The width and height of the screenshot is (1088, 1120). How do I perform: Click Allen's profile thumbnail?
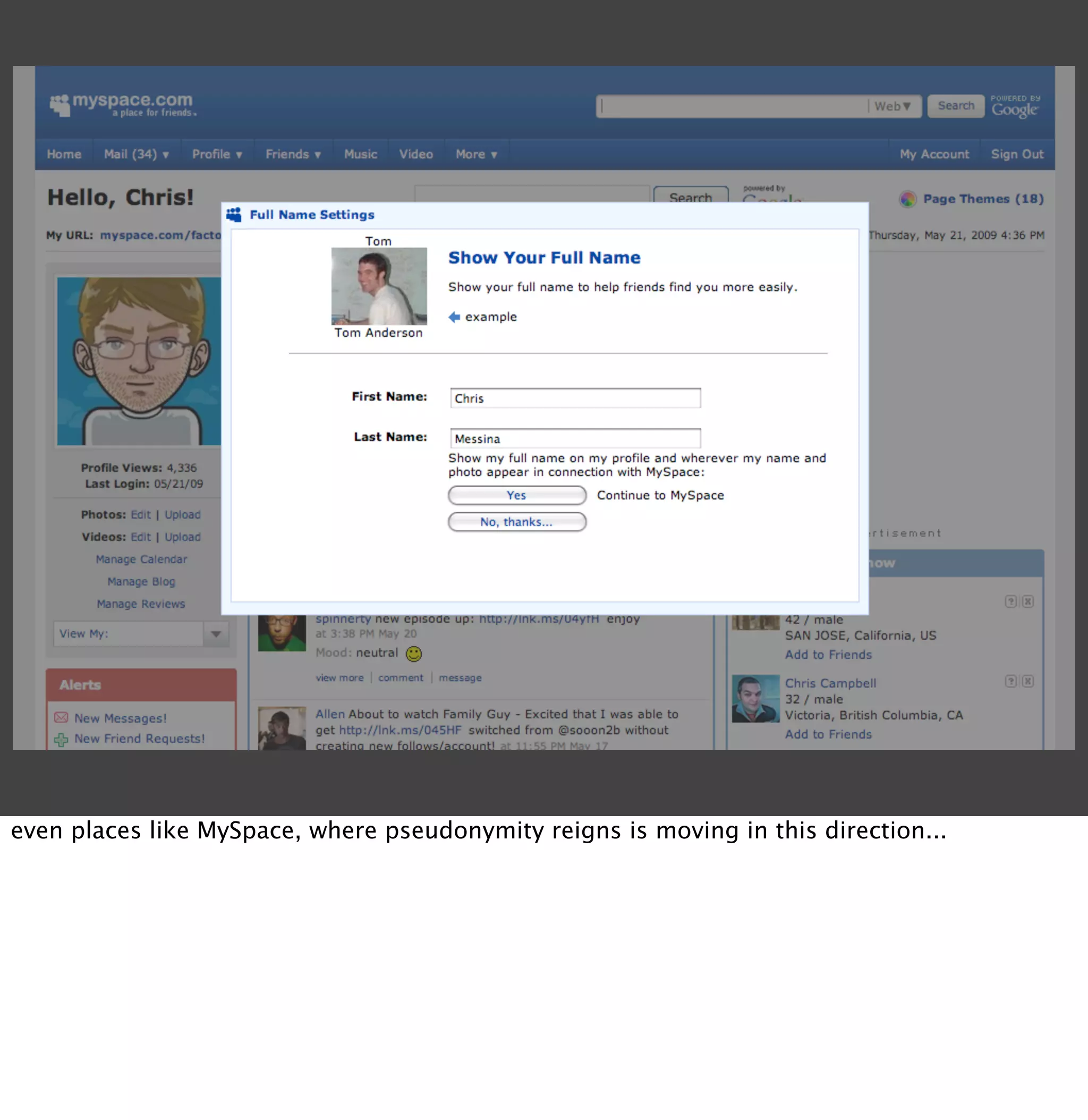coord(282,728)
